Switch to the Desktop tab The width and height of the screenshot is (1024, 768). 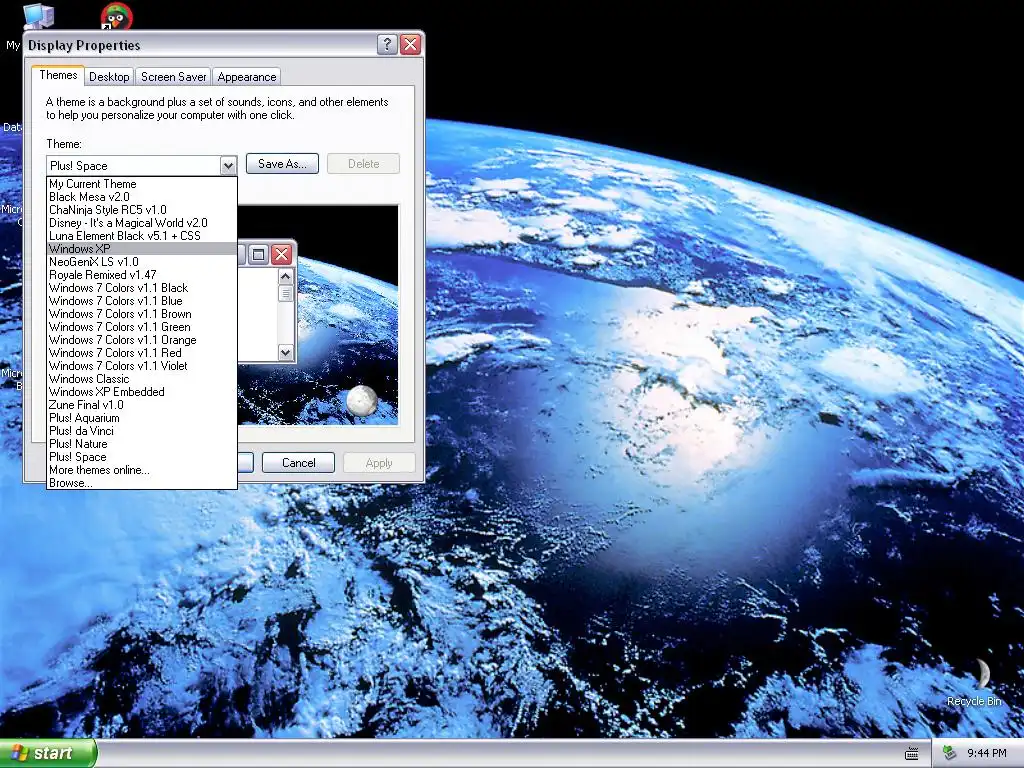(109, 77)
